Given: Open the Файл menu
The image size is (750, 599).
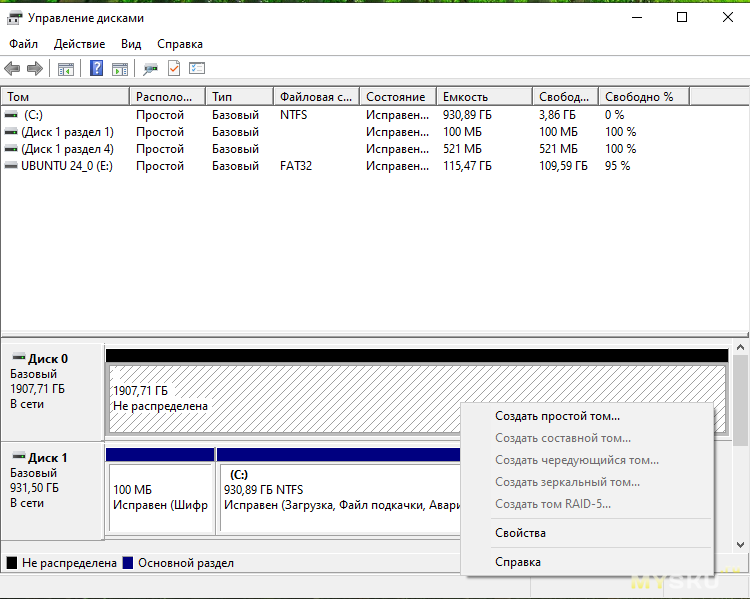Looking at the screenshot, I should tap(23, 44).
